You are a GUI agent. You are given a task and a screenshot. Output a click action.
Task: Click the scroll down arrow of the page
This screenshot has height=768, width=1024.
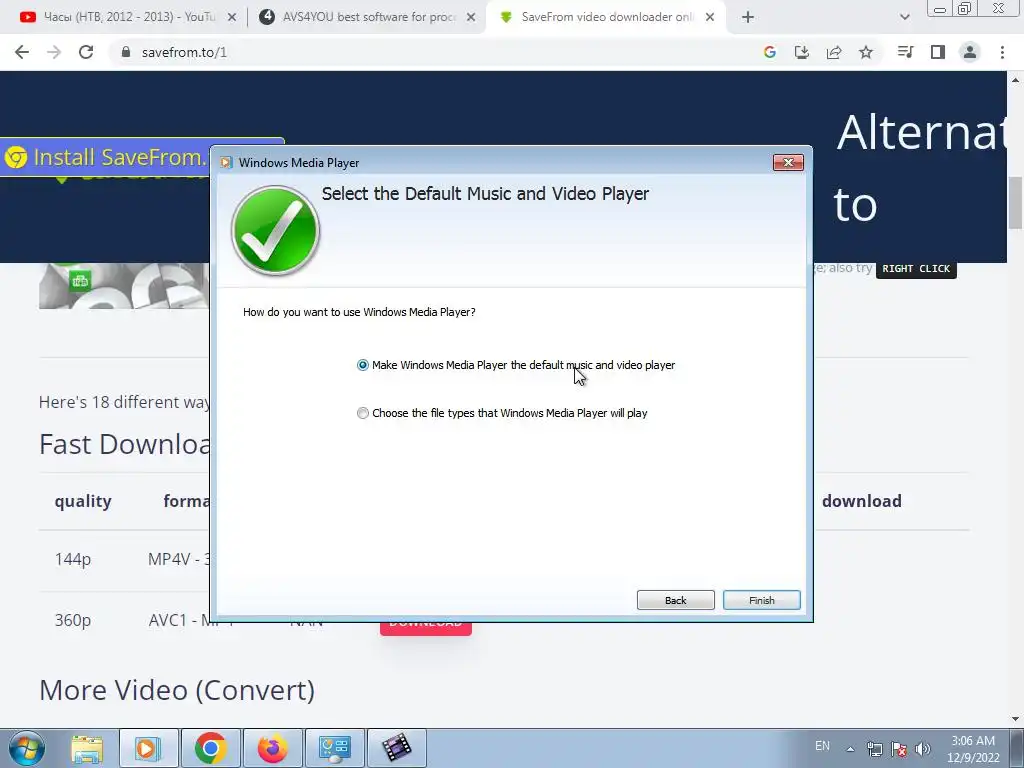click(1016, 719)
